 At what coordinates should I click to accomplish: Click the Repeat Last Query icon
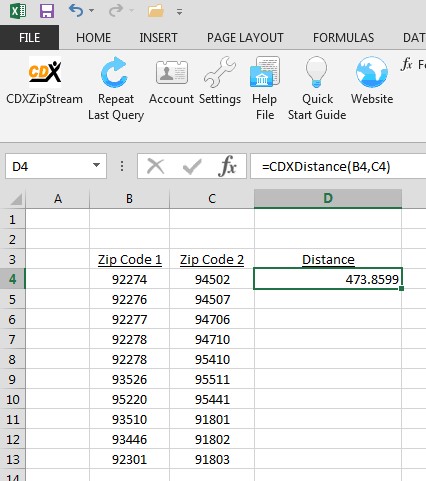tap(114, 72)
